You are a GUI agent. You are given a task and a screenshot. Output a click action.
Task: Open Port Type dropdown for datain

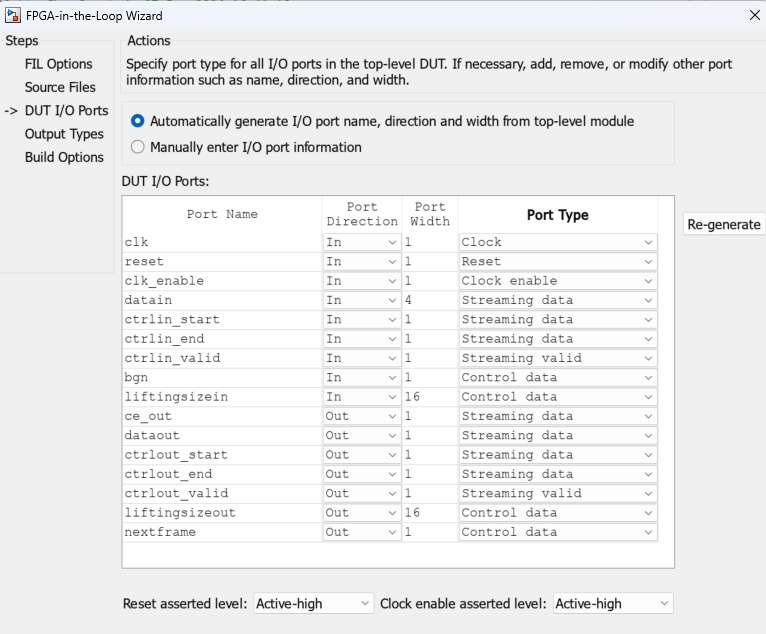click(x=557, y=300)
